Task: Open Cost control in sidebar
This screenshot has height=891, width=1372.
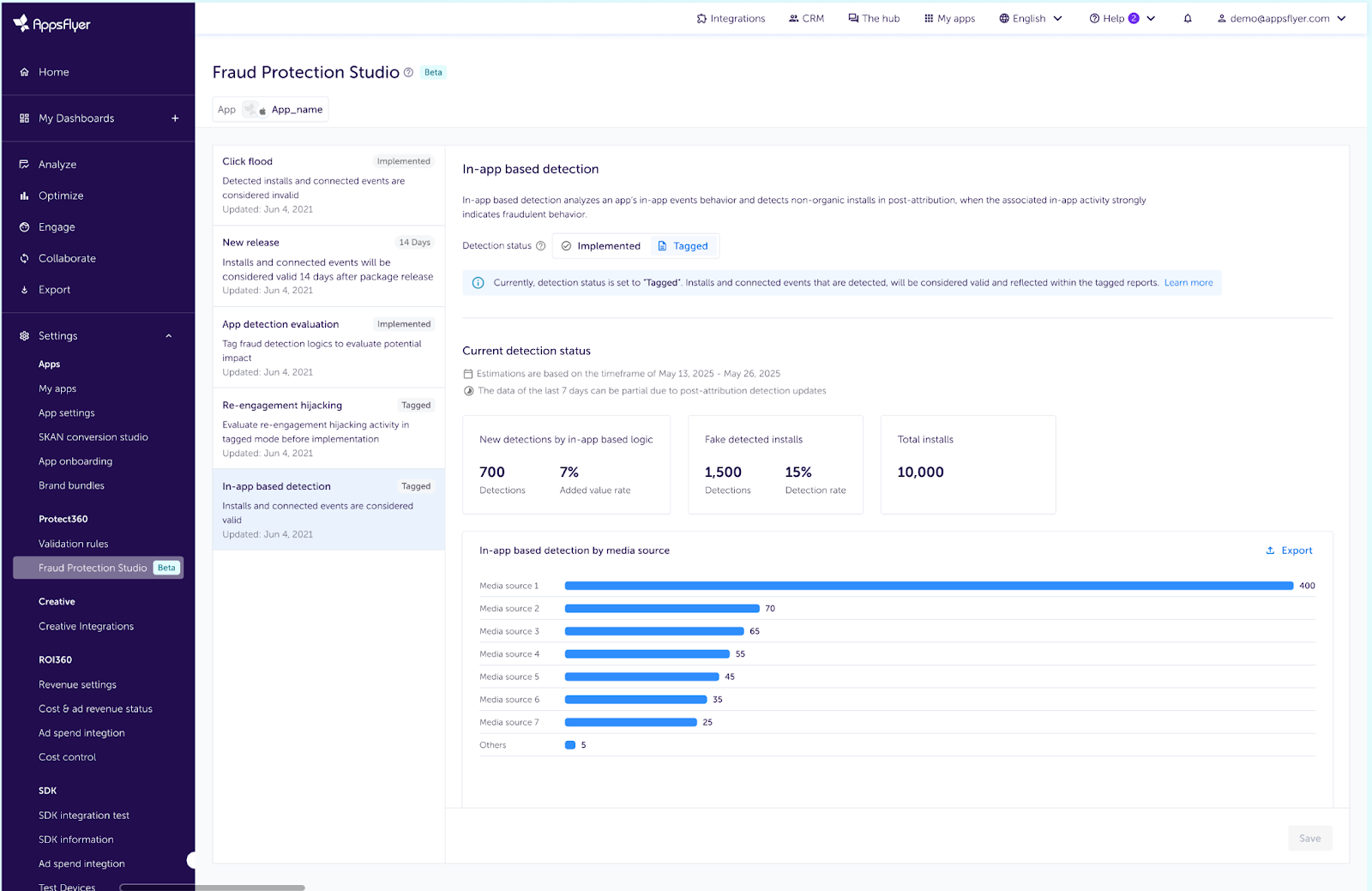Action: point(67,757)
